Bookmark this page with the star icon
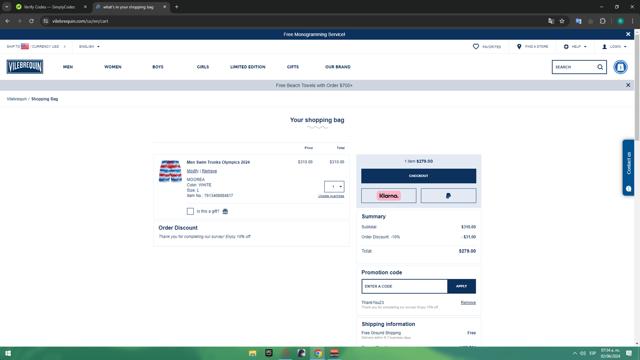The image size is (640, 360). tap(562, 21)
